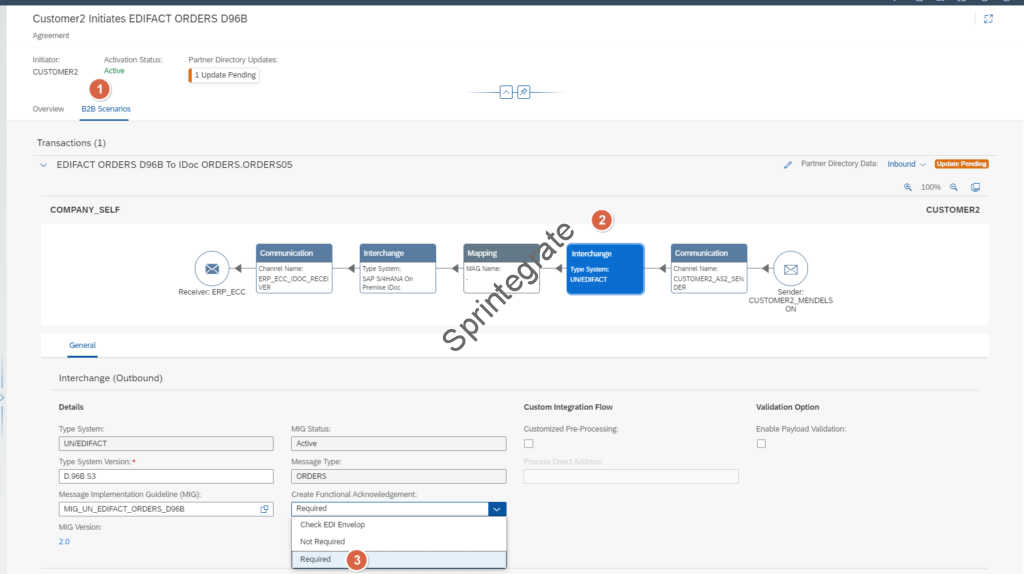Click the pencil edit icon for the transaction
1024x574 pixels.
(788, 164)
